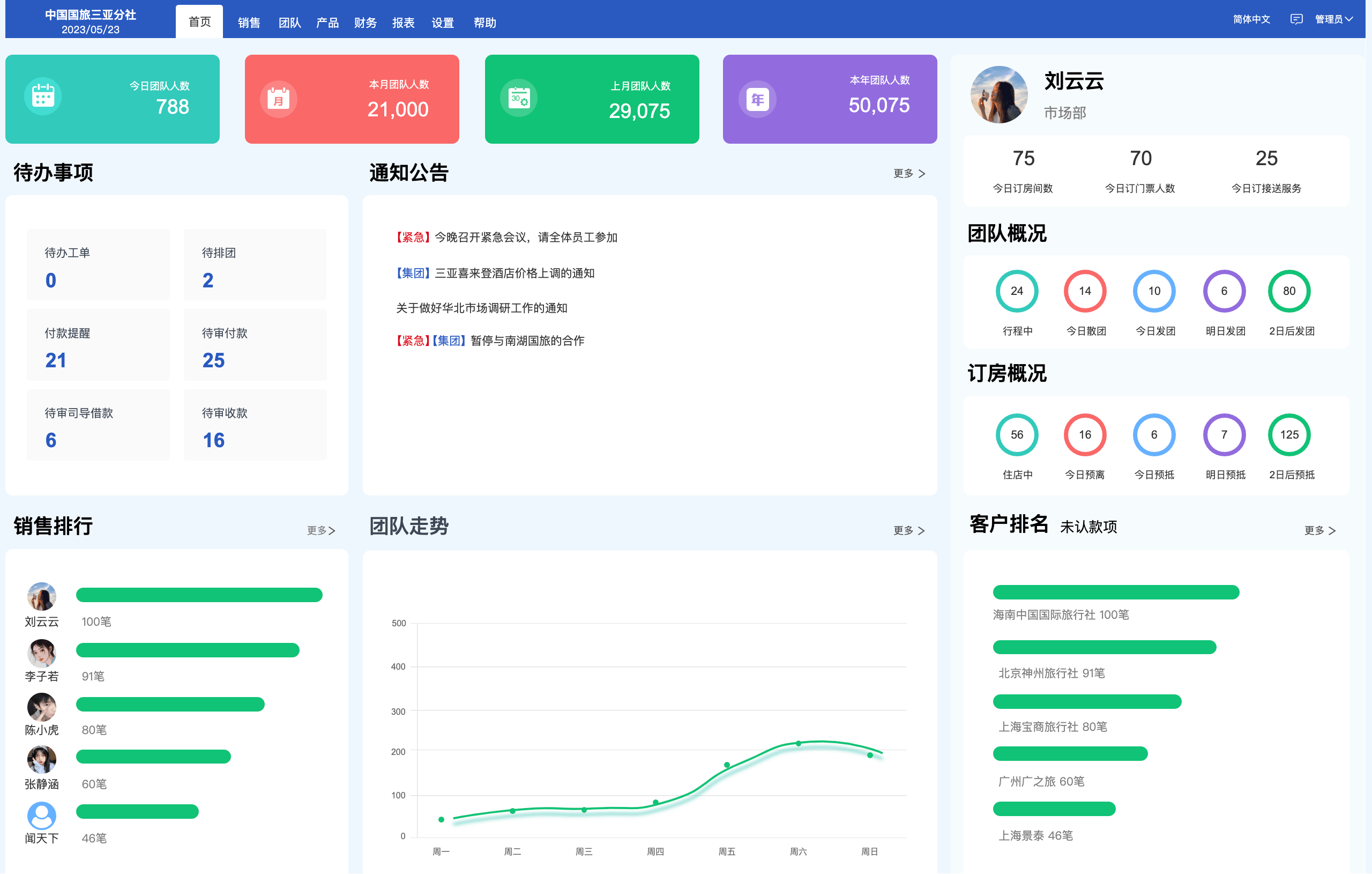Open the 财务 menu tab

[x=365, y=23]
